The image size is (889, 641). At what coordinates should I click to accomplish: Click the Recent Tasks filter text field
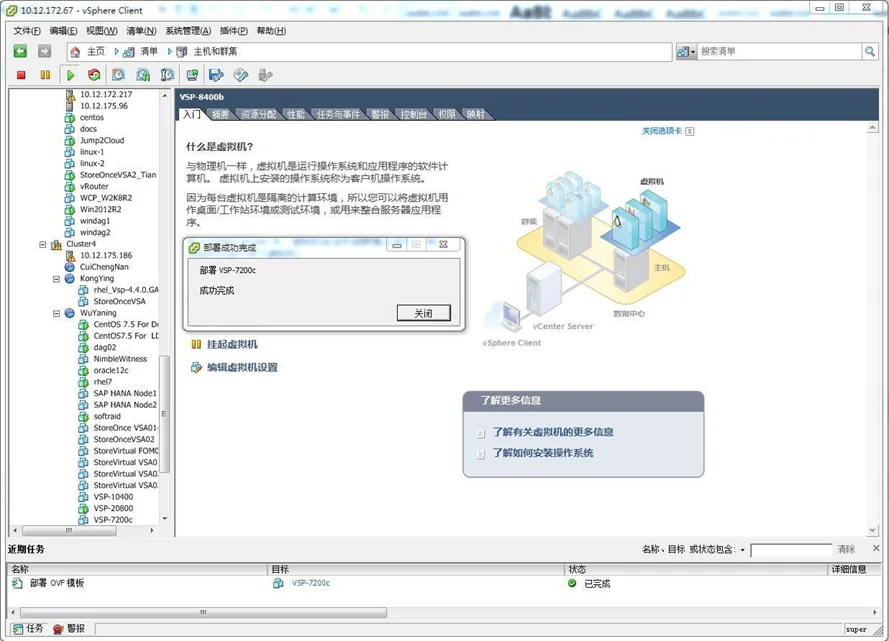tap(791, 550)
